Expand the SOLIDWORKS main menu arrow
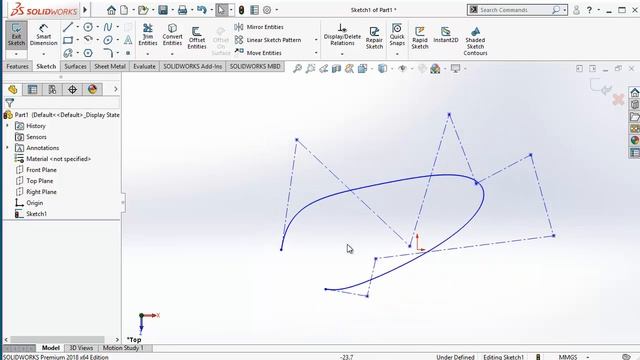 [x=85, y=10]
